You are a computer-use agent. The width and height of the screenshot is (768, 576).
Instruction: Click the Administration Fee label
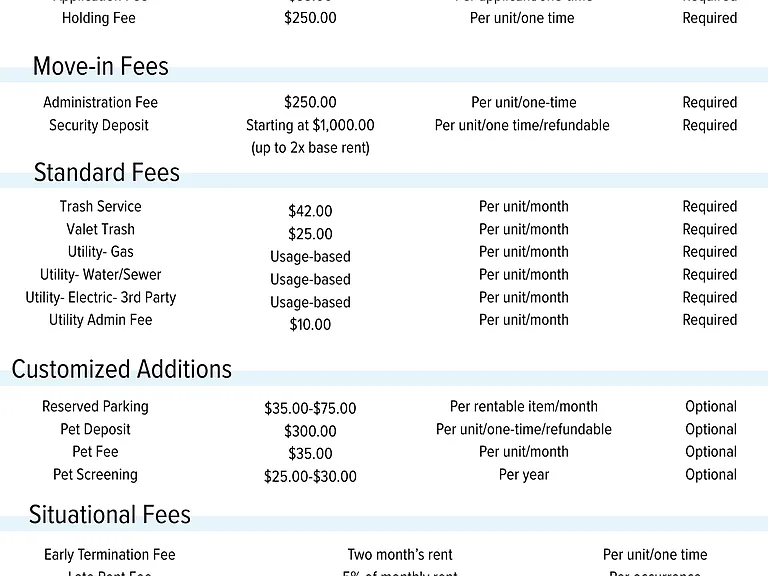click(x=100, y=102)
